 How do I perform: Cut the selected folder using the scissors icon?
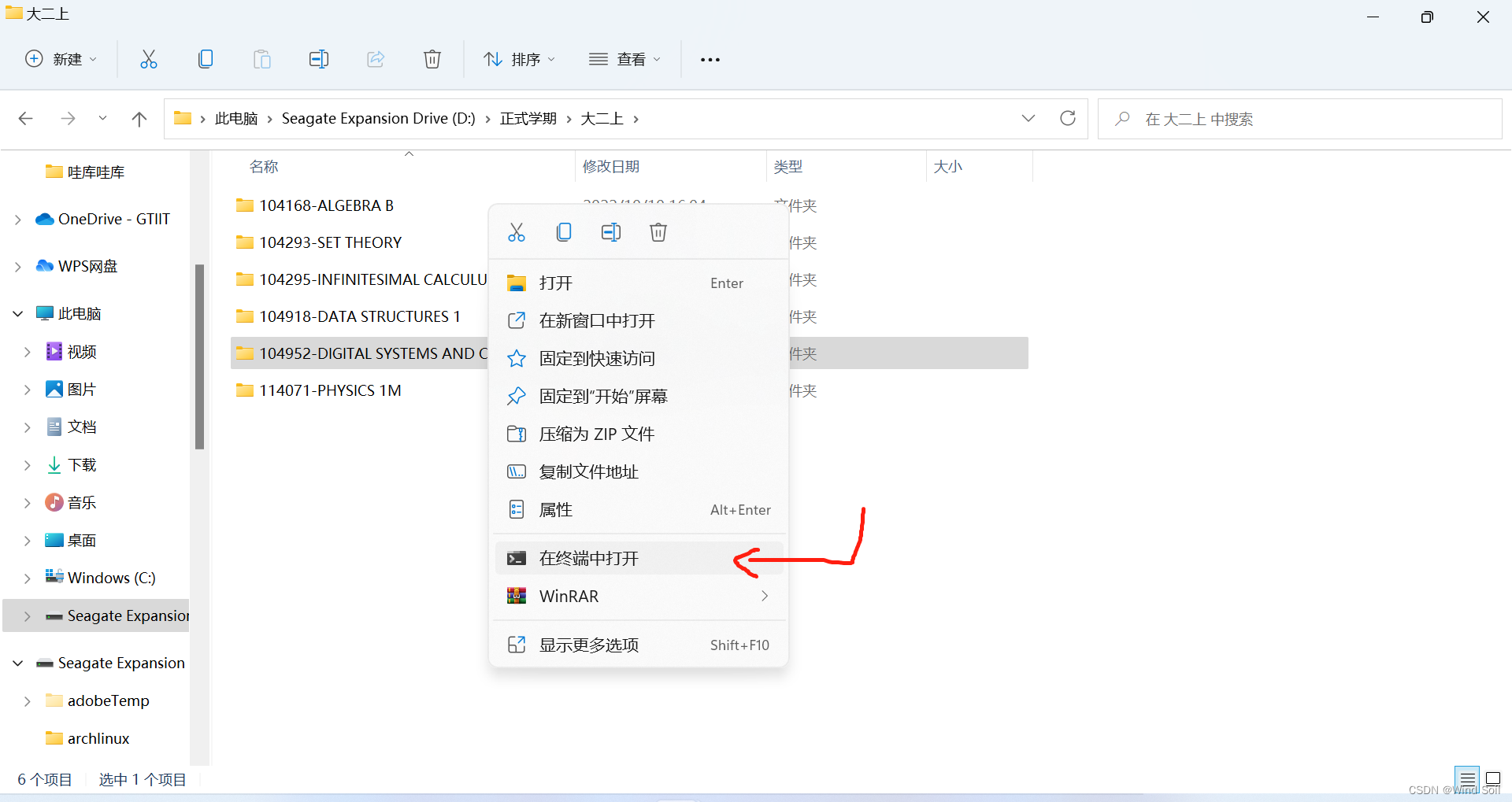click(x=149, y=59)
